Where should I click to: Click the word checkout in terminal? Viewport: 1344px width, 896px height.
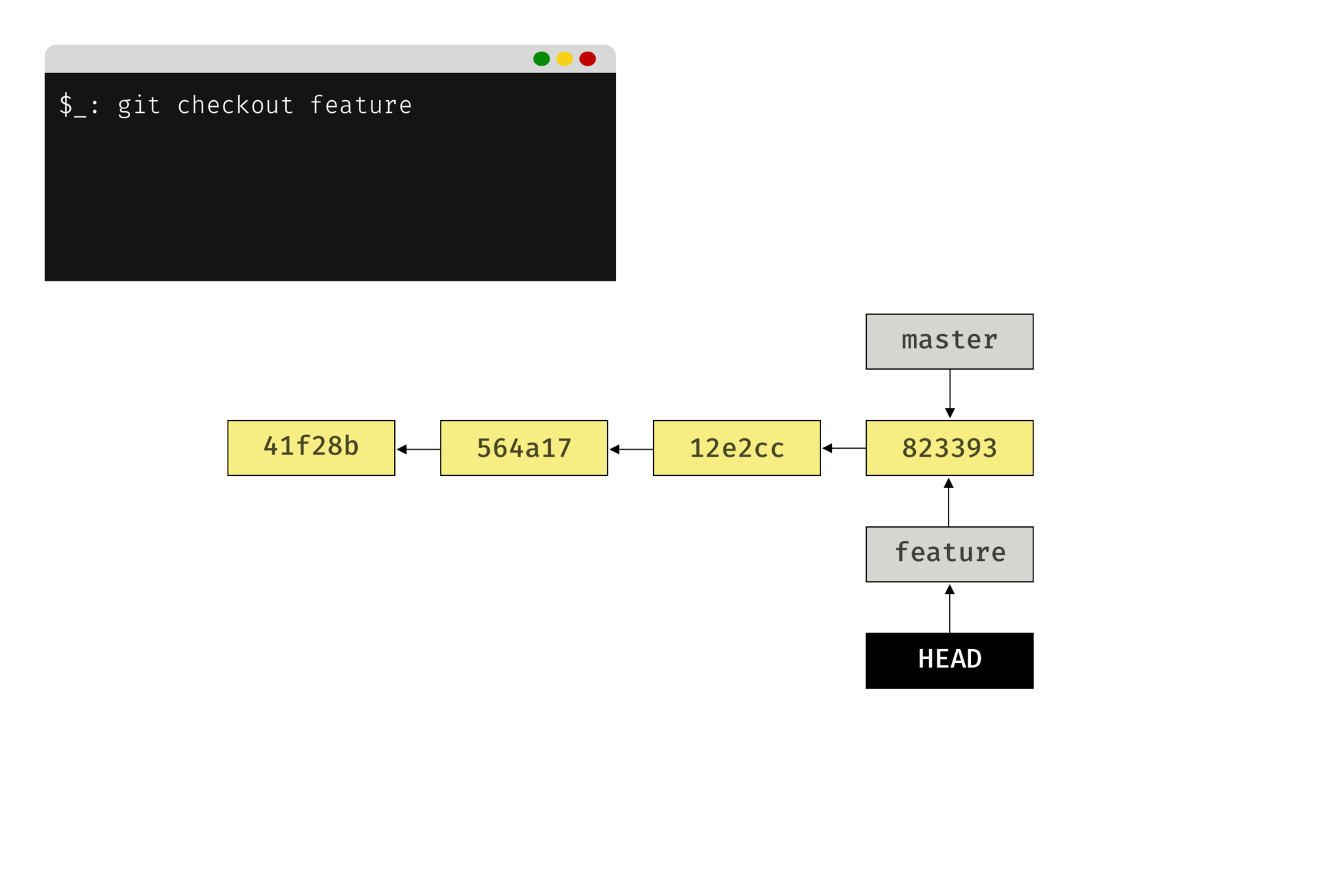pos(235,106)
